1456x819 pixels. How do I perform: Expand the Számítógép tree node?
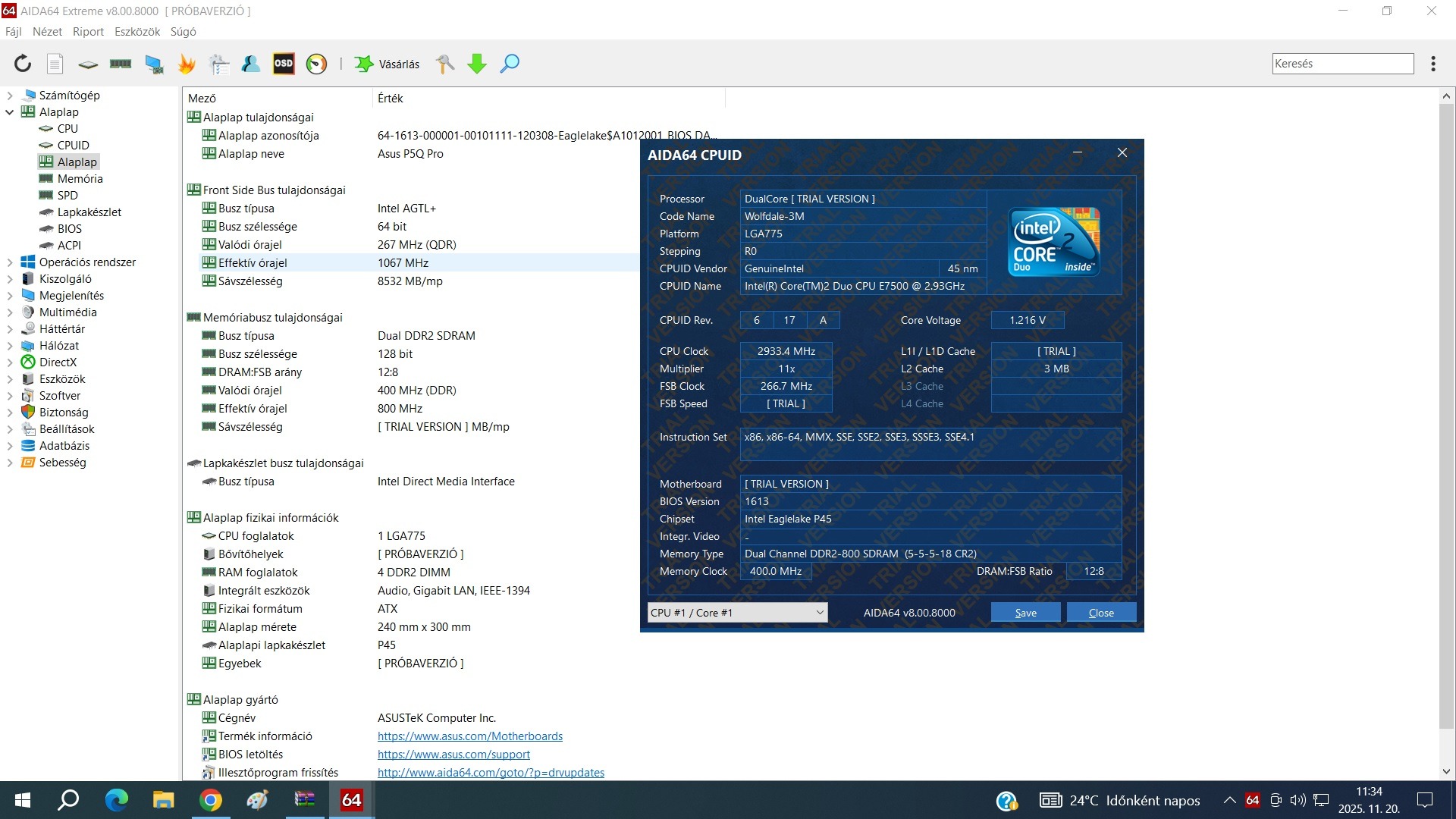[10, 96]
